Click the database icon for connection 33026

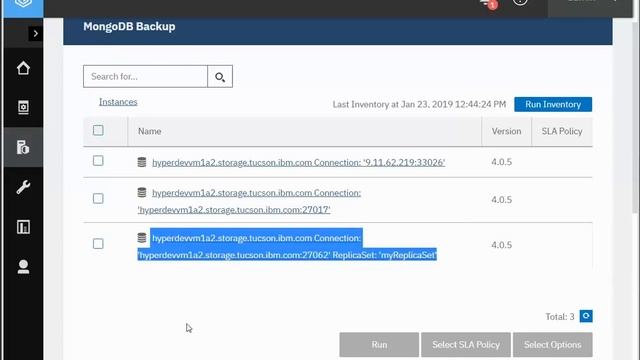[142, 162]
